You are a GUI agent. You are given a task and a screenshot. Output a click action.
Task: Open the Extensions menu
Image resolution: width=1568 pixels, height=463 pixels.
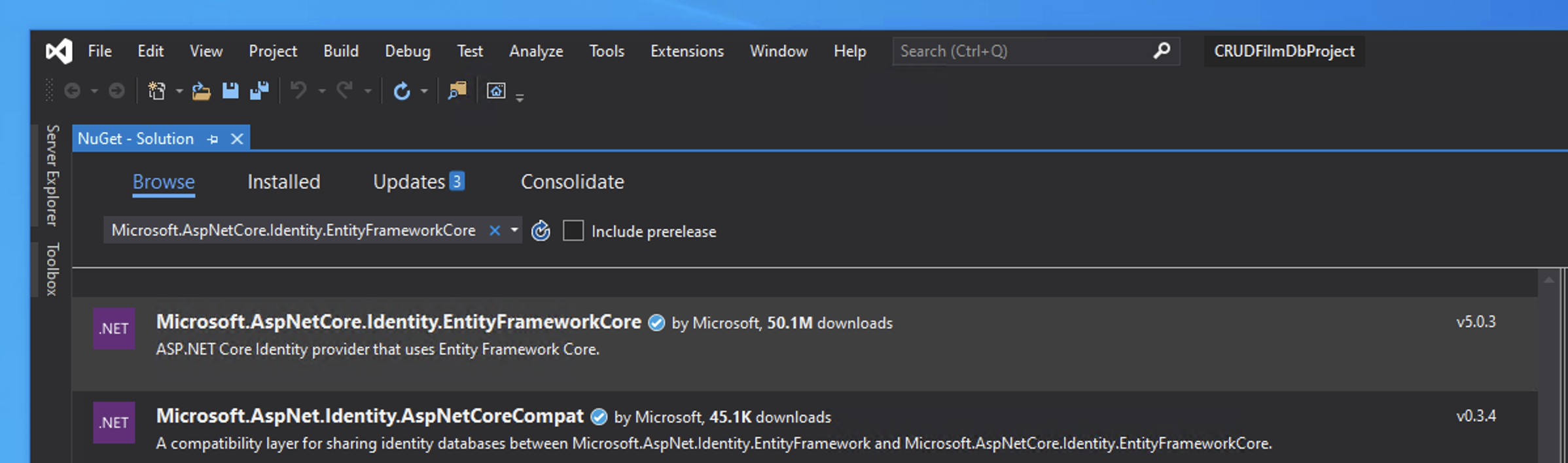coord(687,51)
